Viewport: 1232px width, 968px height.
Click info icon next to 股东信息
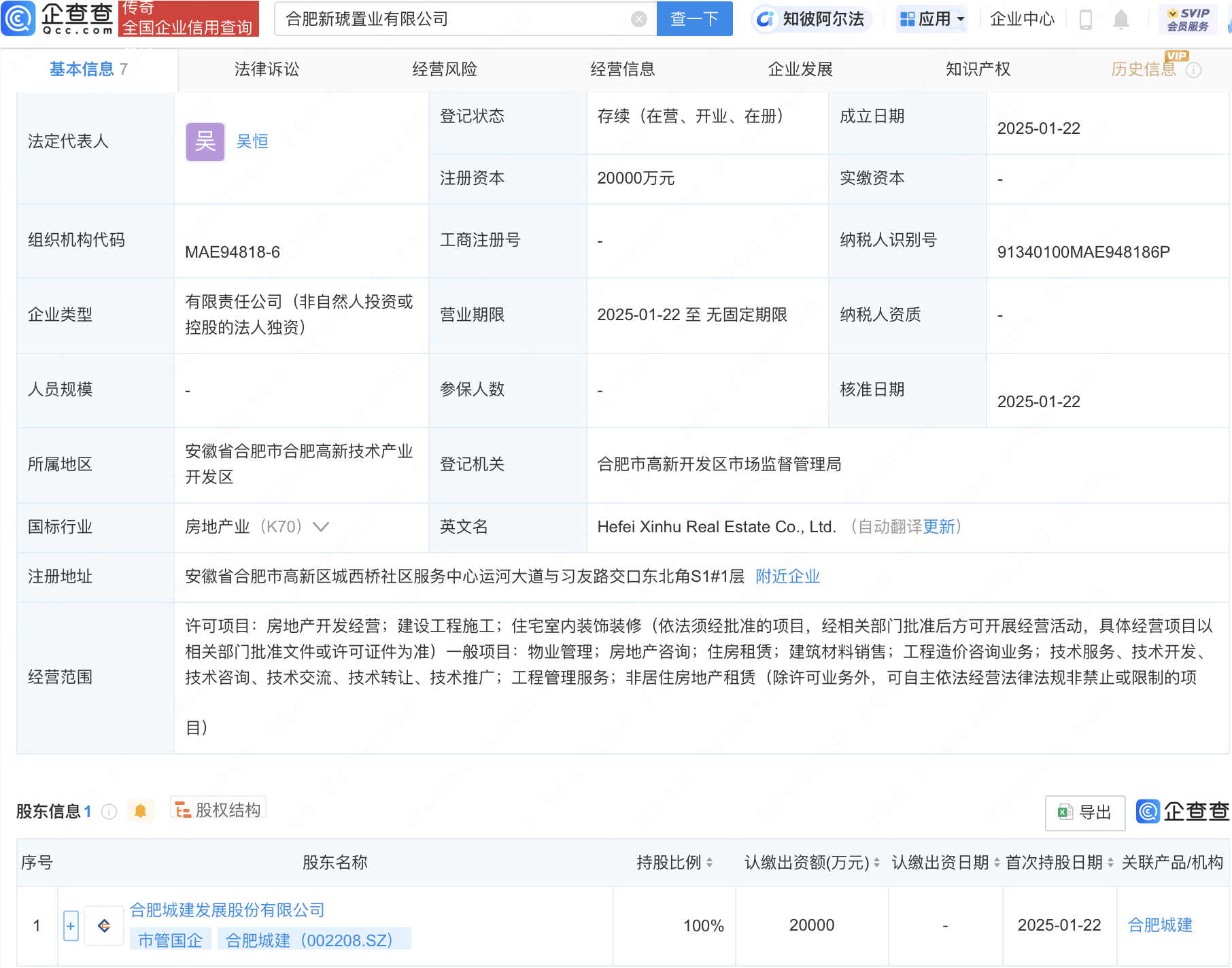pyautogui.click(x=109, y=812)
